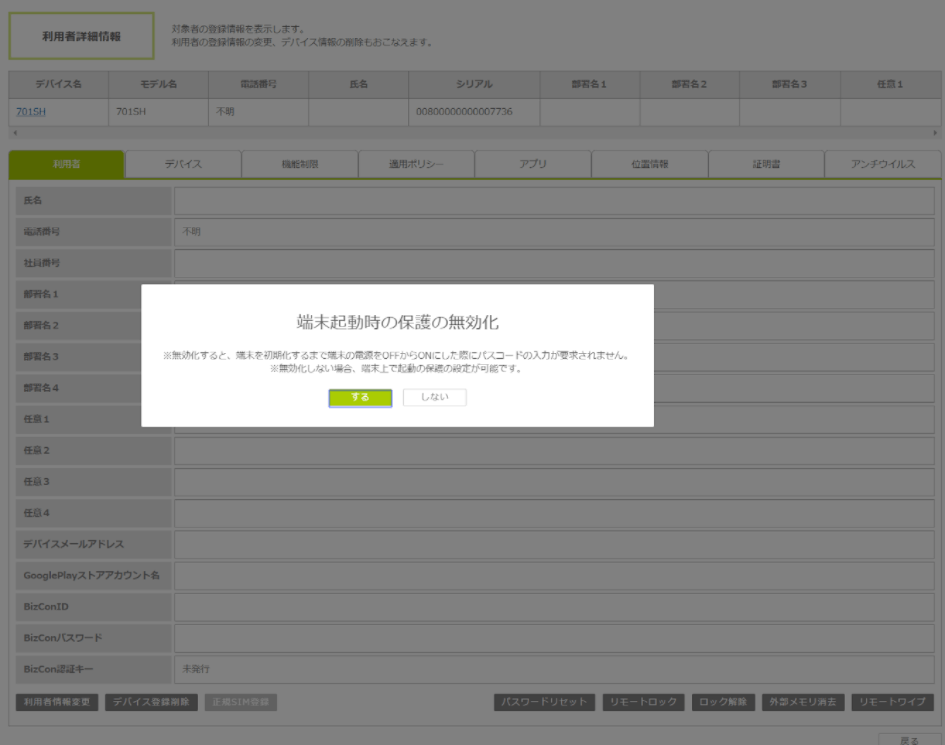Click the 氏名 column header
This screenshot has width=945, height=745.
click(x=359, y=84)
